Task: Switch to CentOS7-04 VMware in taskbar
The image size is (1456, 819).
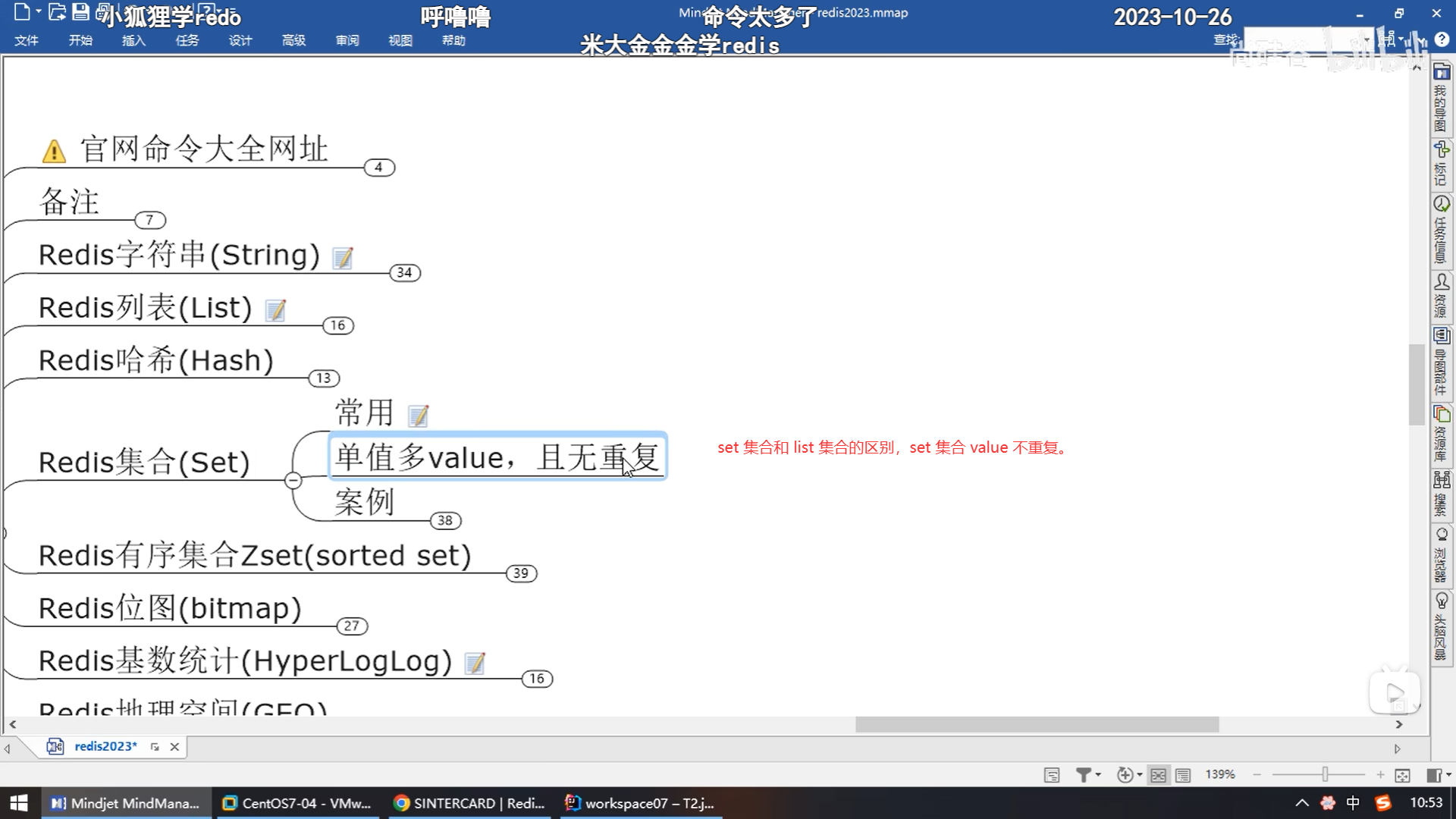Action: pos(297,803)
